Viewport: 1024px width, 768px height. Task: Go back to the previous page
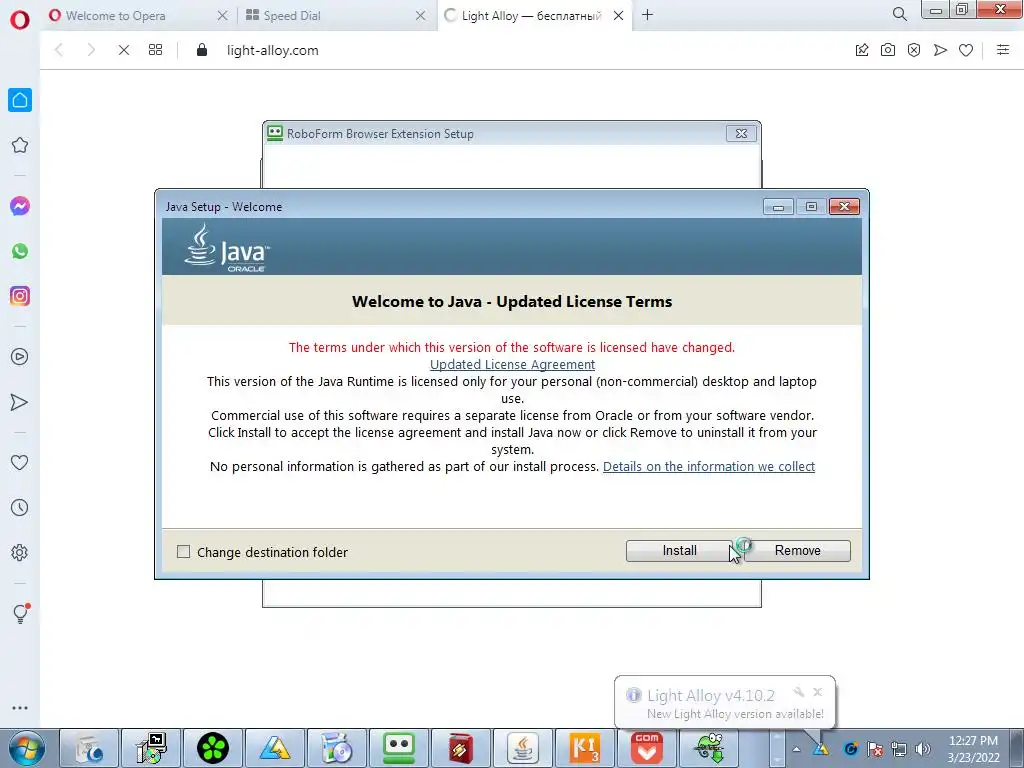coord(59,50)
